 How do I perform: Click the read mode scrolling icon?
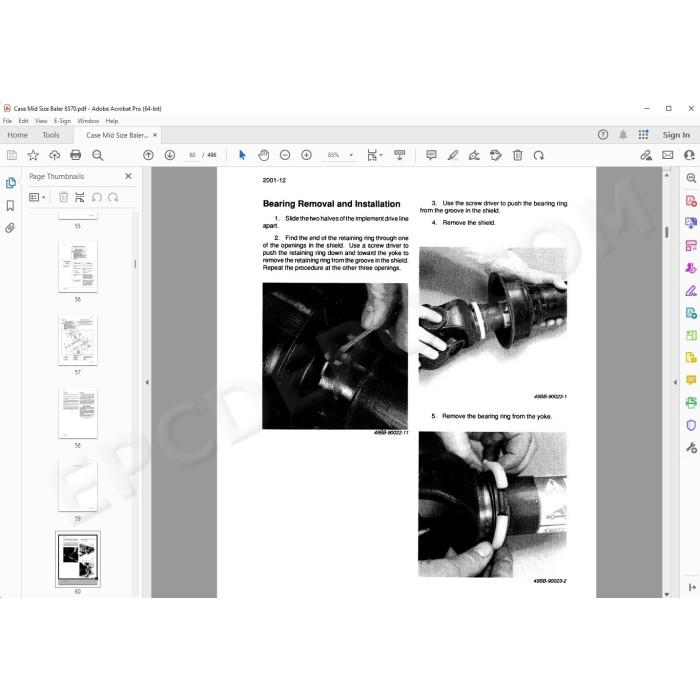coord(400,155)
